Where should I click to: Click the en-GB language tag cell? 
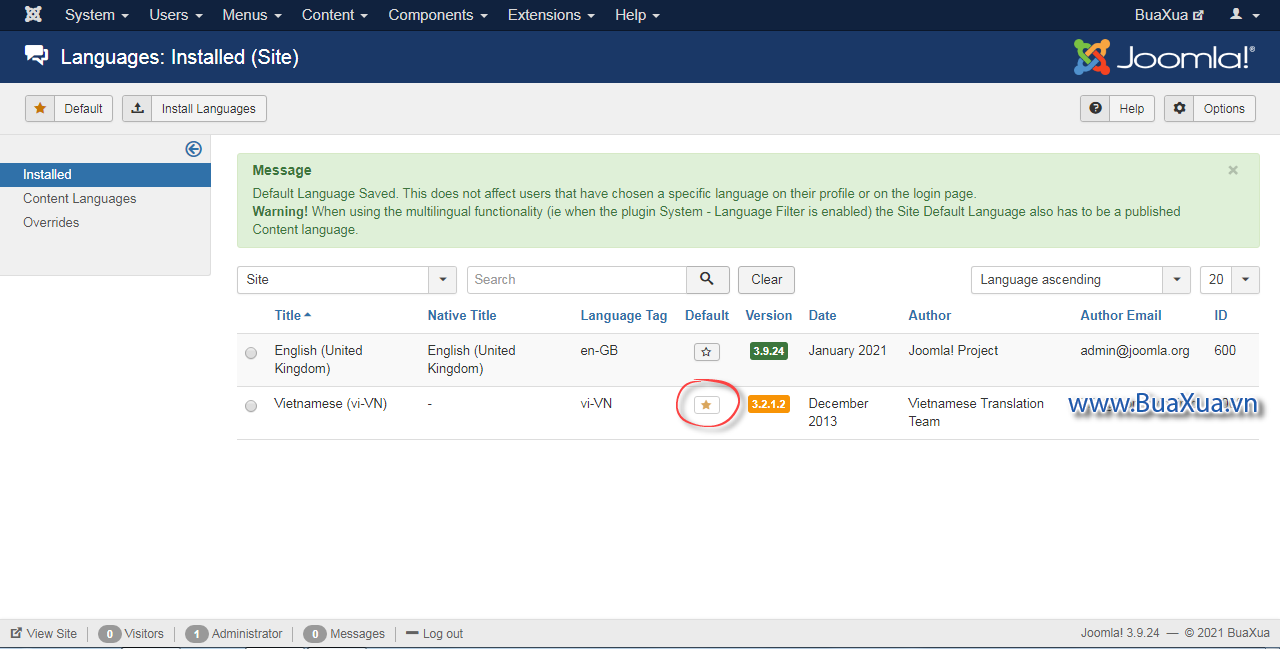[600, 351]
